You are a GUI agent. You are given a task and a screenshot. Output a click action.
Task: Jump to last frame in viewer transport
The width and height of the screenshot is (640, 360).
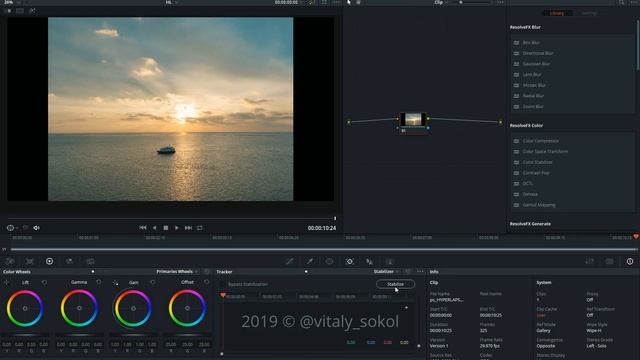[188, 228]
